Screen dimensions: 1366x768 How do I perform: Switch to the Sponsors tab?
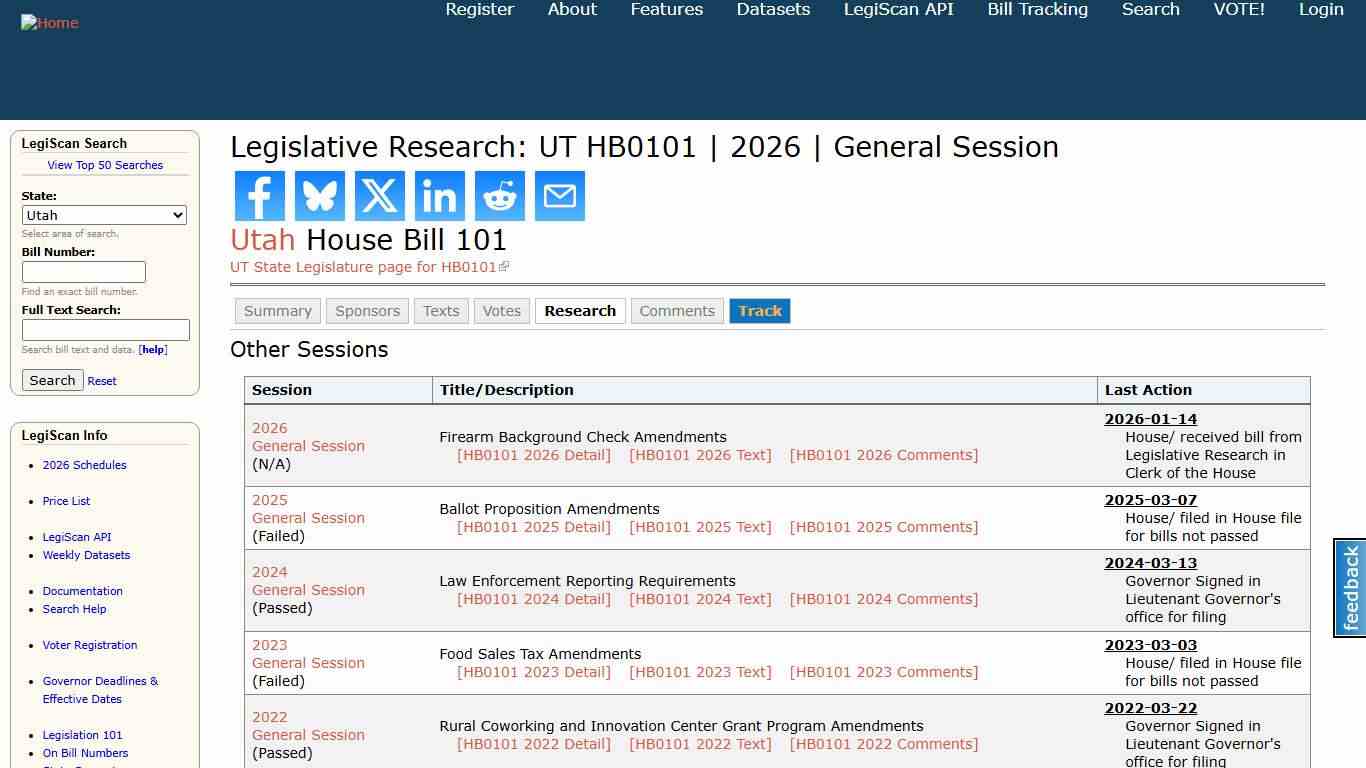point(367,311)
